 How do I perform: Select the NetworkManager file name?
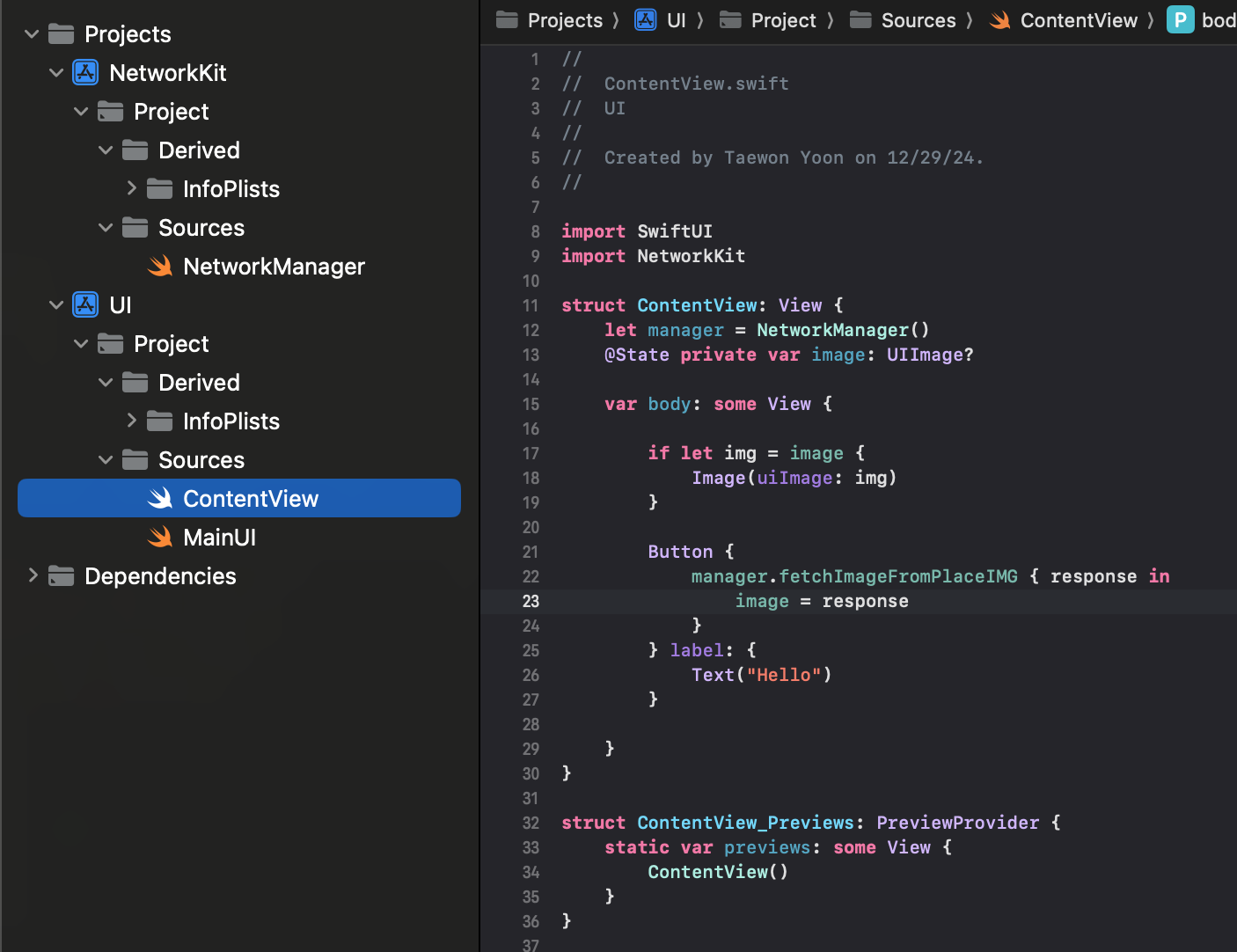(274, 267)
